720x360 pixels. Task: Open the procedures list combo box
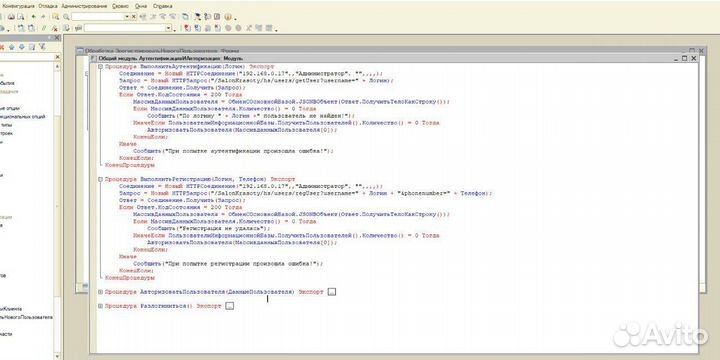[x=127, y=28]
